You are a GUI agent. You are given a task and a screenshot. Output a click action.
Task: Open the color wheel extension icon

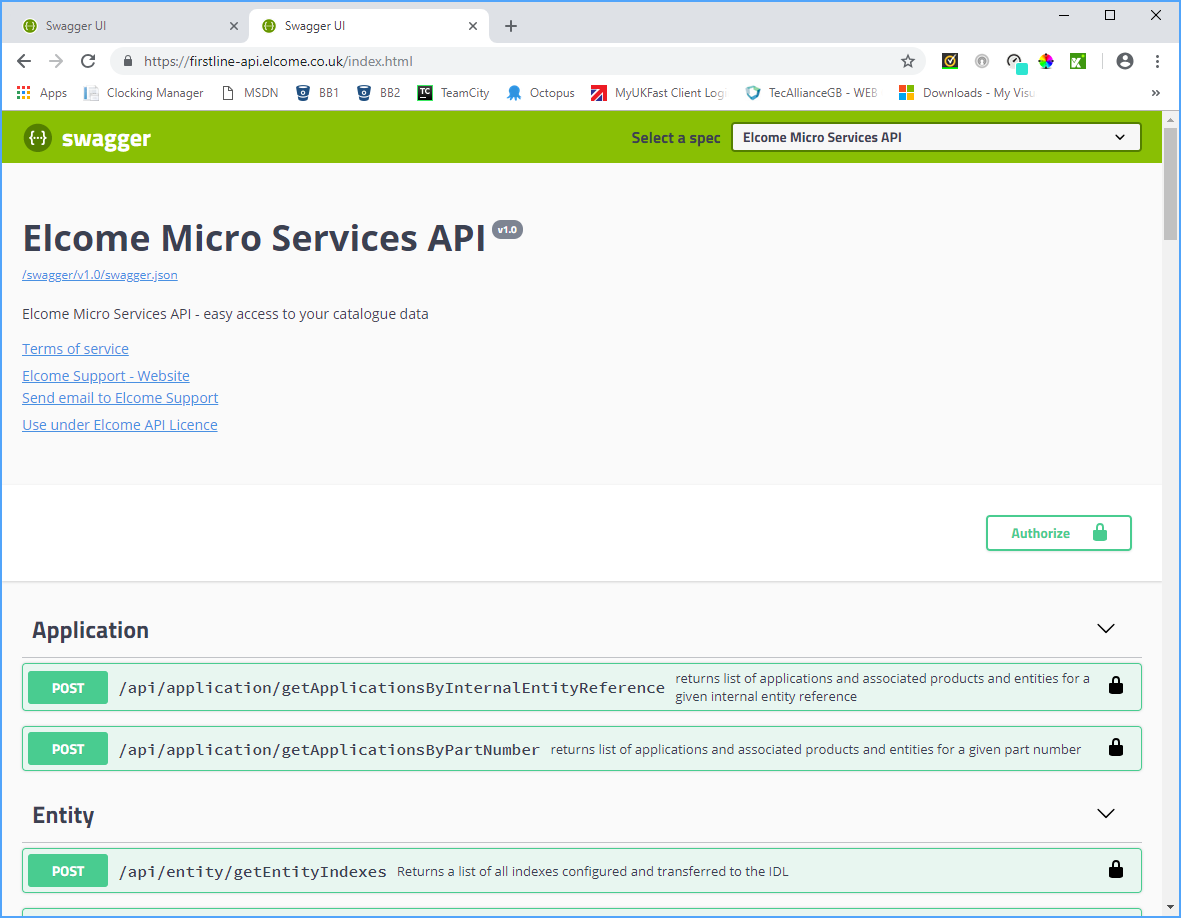[x=1045, y=61]
